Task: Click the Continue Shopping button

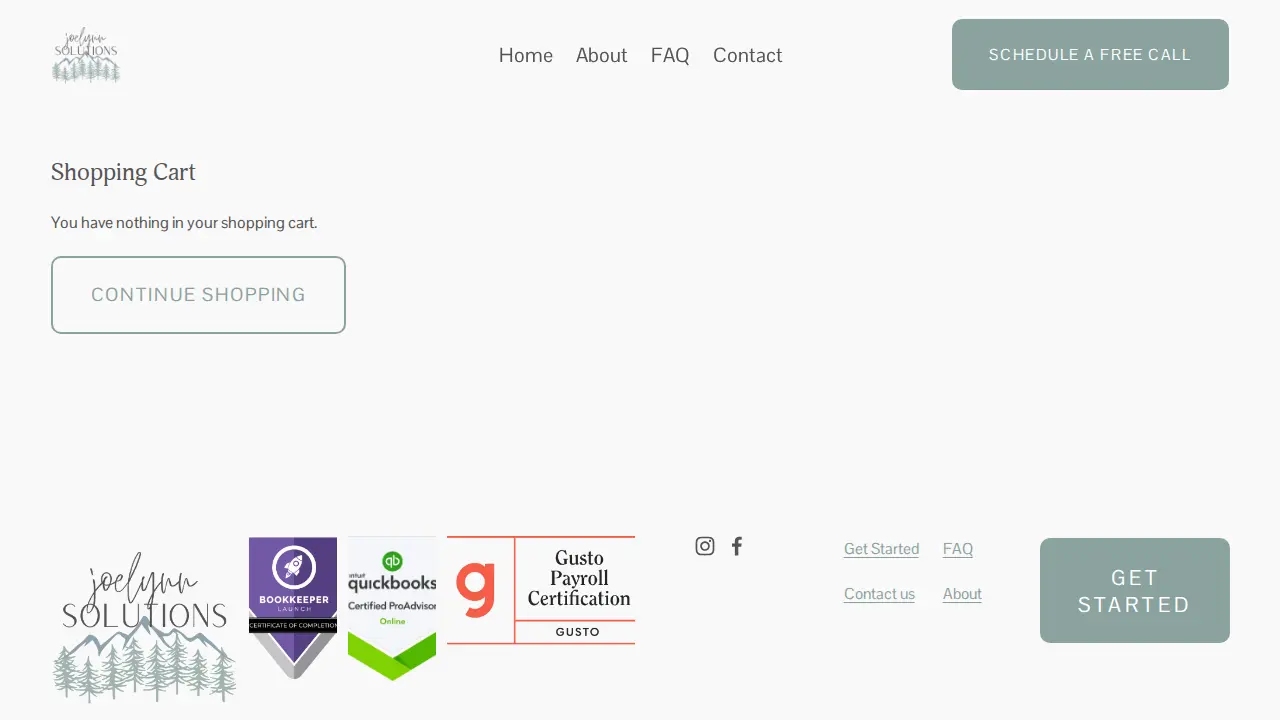Action: pos(198,295)
